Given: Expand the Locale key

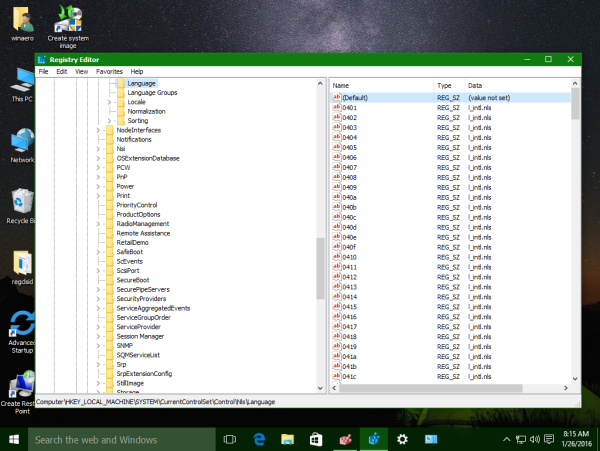Looking at the screenshot, I should [x=109, y=102].
